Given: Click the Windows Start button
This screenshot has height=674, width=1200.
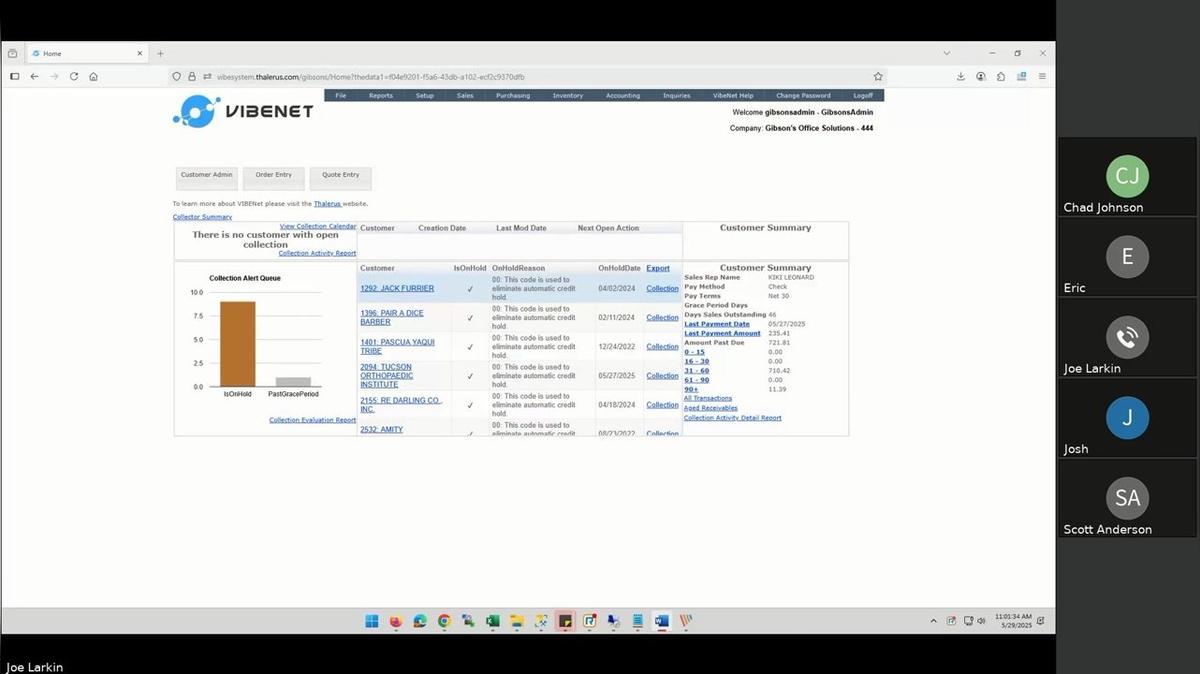Looking at the screenshot, I should 372,621.
